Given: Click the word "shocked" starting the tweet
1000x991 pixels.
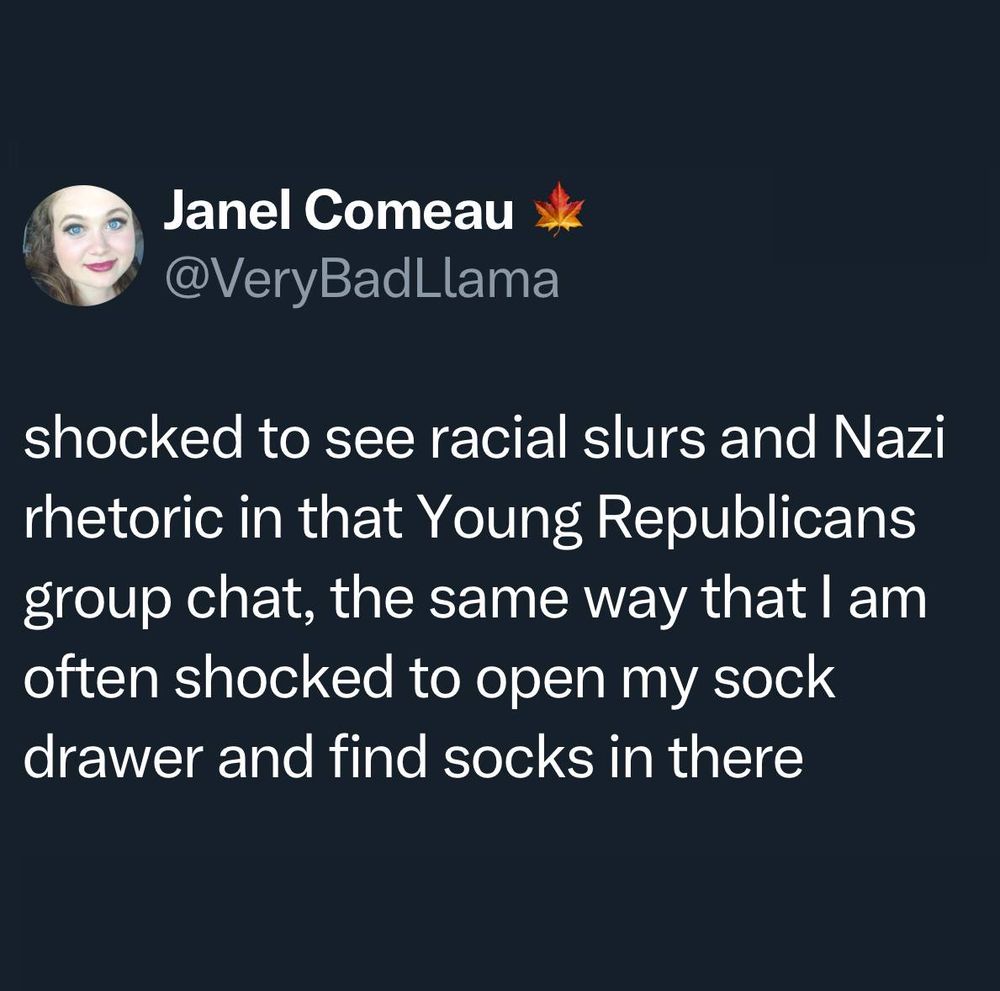Looking at the screenshot, I should (133, 438).
